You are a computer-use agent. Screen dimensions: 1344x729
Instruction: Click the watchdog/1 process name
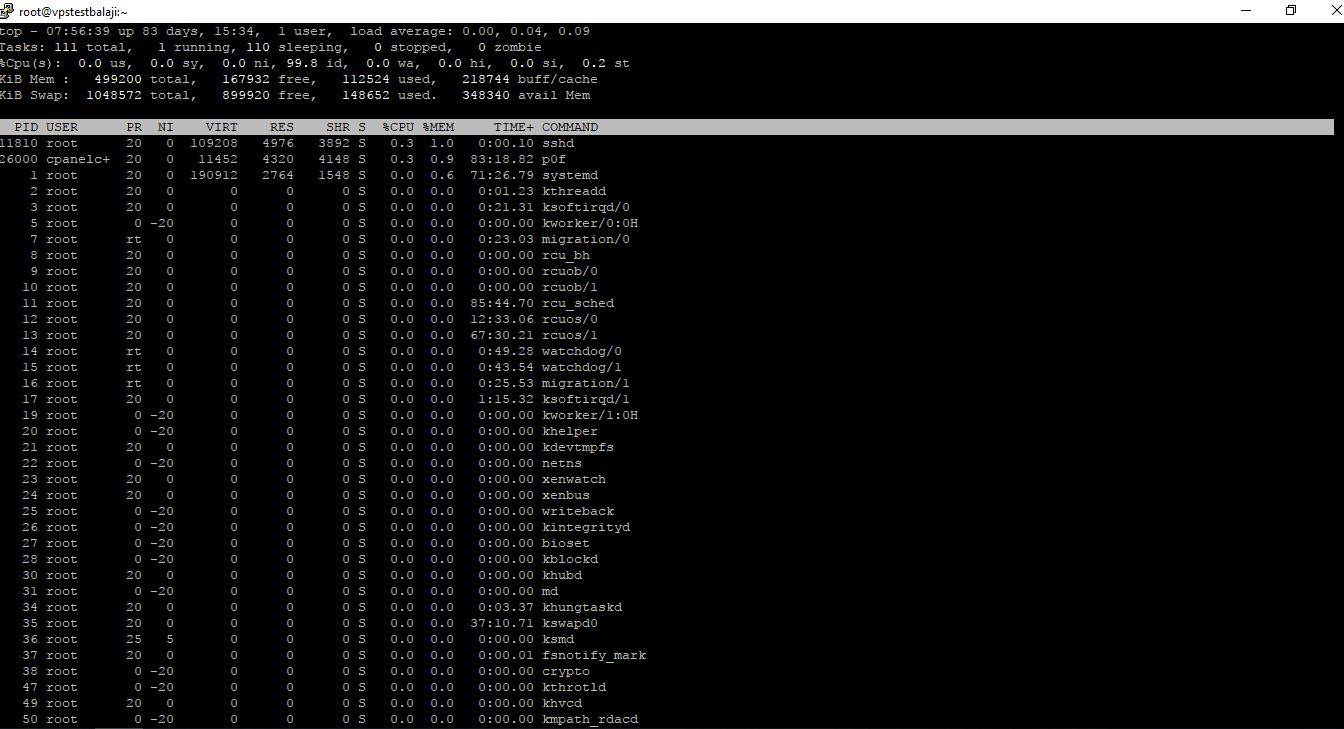point(582,367)
